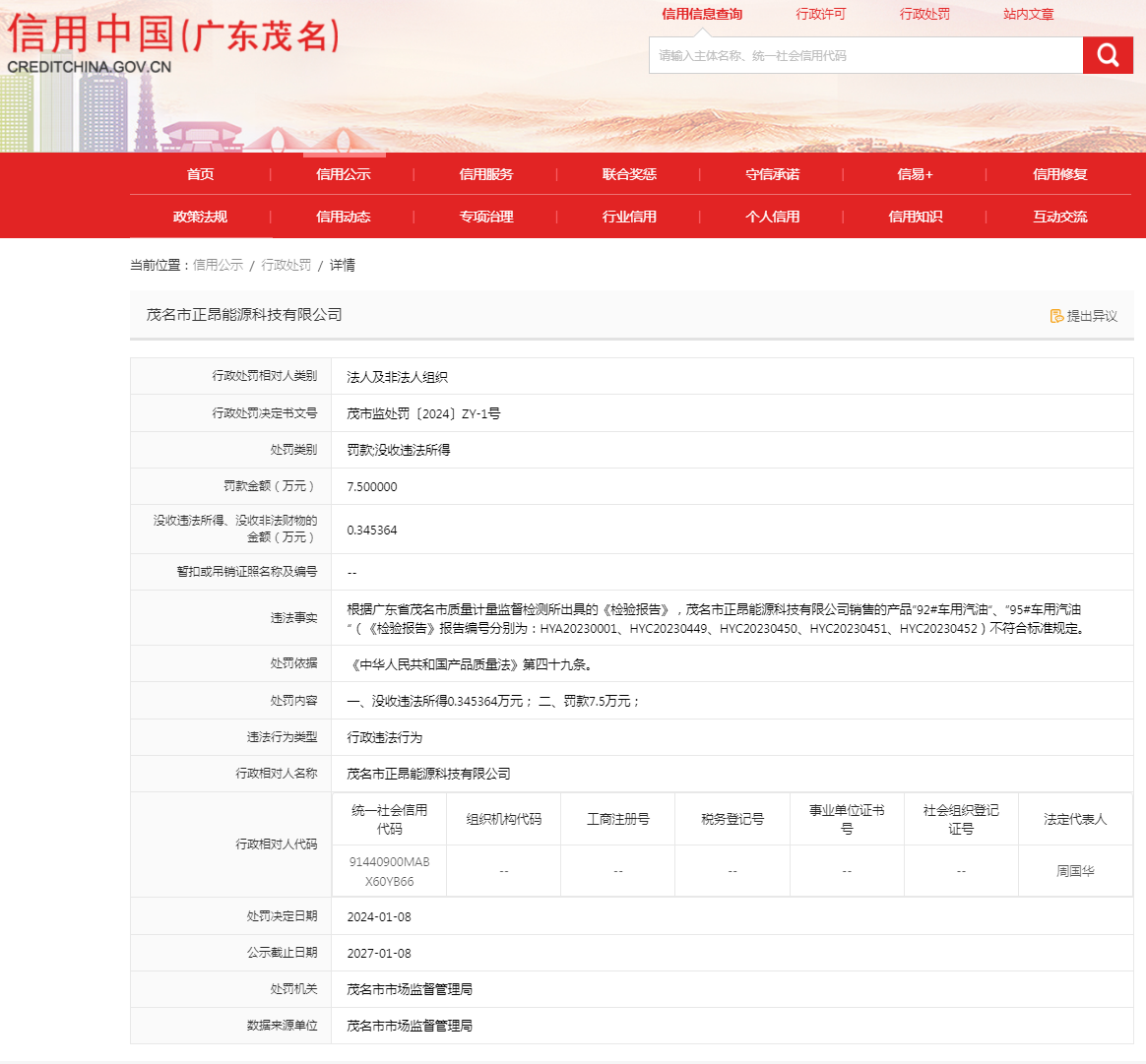1146x1064 pixels.
Task: Click the 法定代表人 column header
Action: click(x=1075, y=819)
